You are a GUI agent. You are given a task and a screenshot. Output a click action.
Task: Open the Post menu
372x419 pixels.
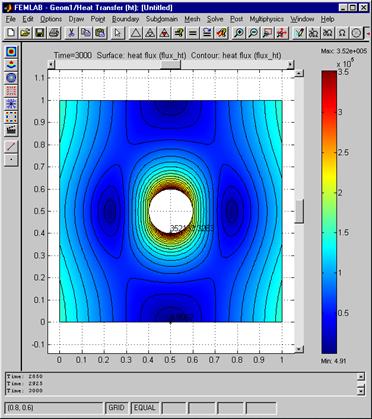click(x=236, y=19)
